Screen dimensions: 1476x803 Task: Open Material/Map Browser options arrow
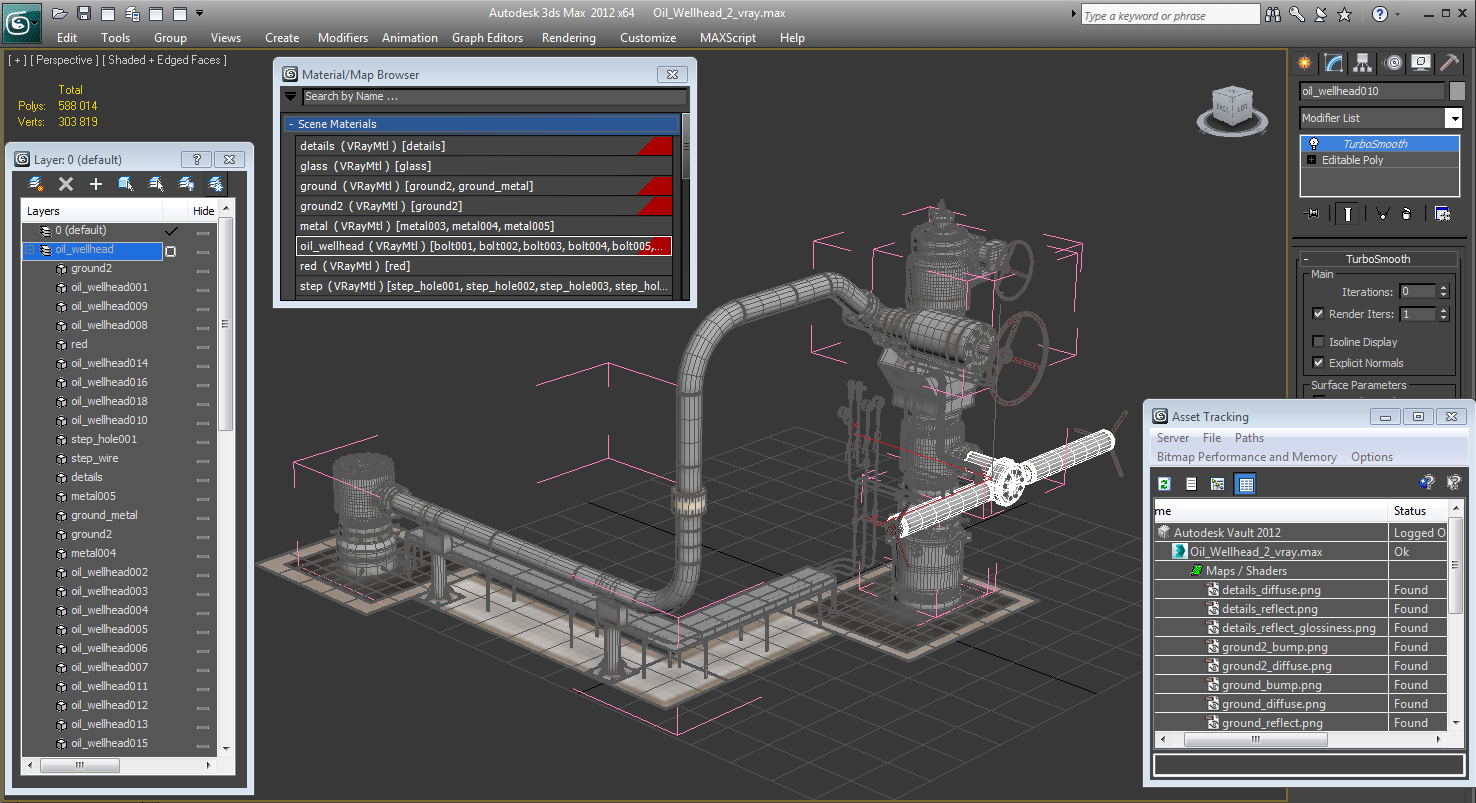(x=291, y=97)
